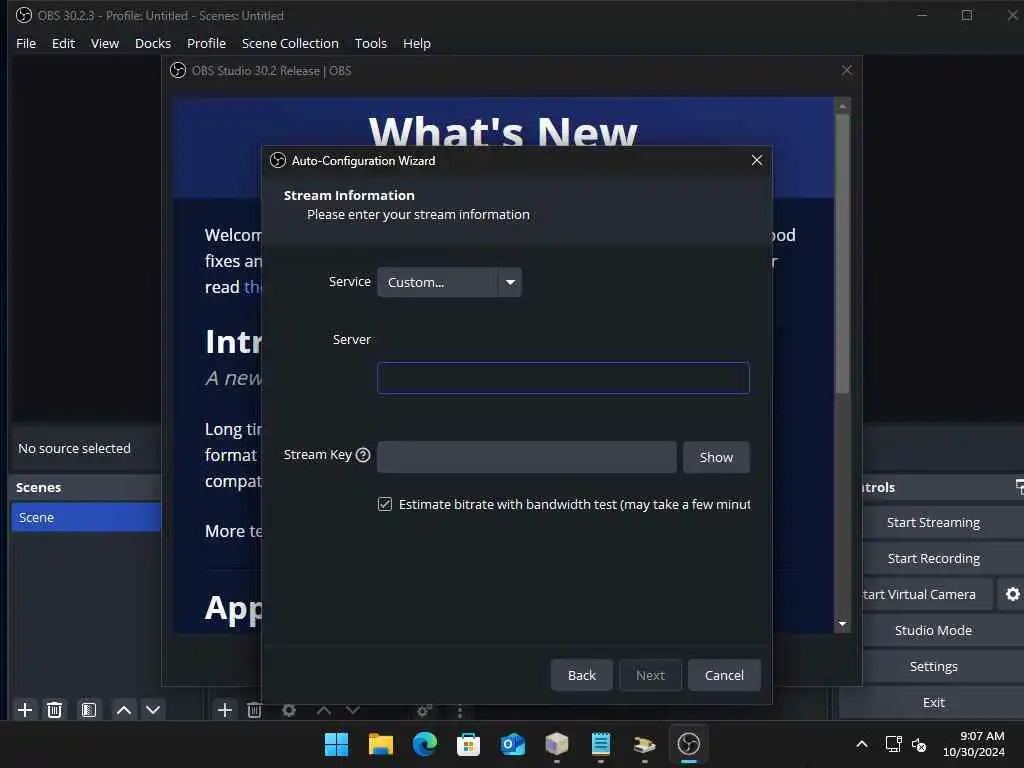1024x768 pixels.
Task: Click Show button beside Stream Key
Action: pyautogui.click(x=716, y=457)
